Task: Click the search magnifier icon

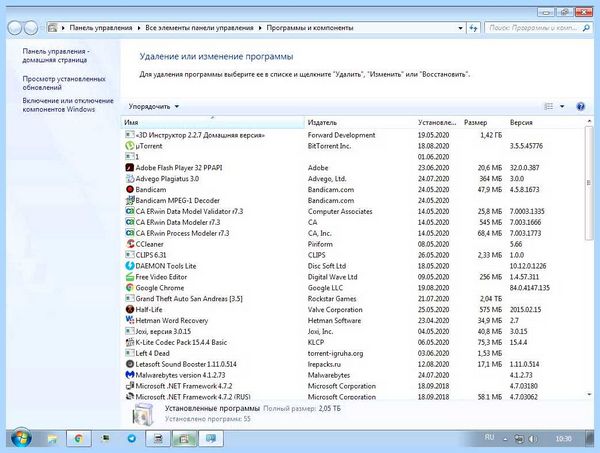Action: tap(586, 28)
